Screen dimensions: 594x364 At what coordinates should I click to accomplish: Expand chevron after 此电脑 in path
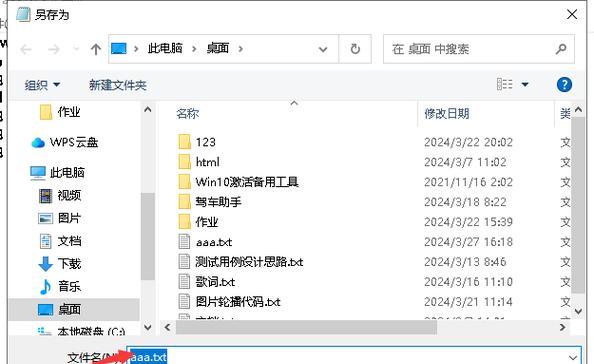point(194,49)
